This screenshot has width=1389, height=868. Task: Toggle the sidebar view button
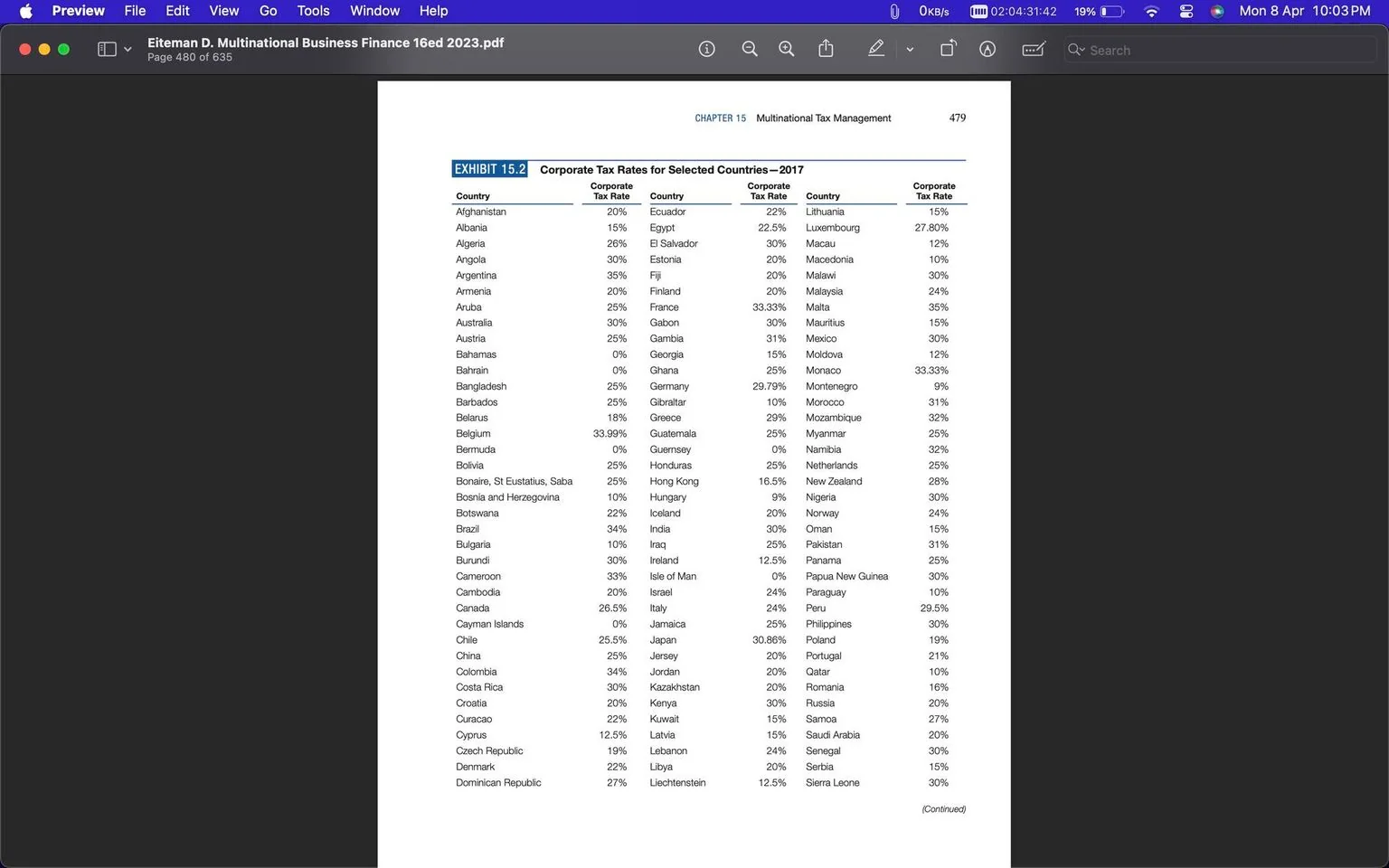[107, 50]
